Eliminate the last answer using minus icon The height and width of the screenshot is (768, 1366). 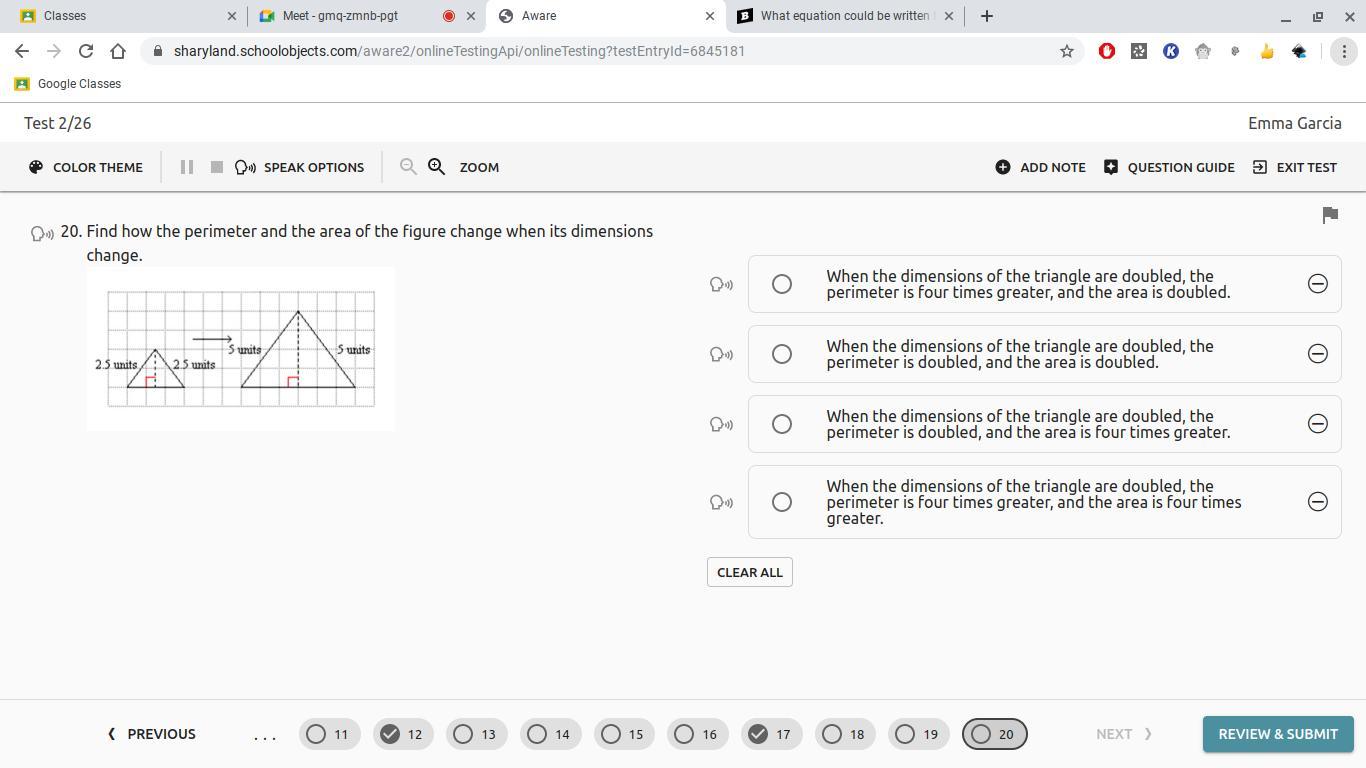pyautogui.click(x=1318, y=502)
